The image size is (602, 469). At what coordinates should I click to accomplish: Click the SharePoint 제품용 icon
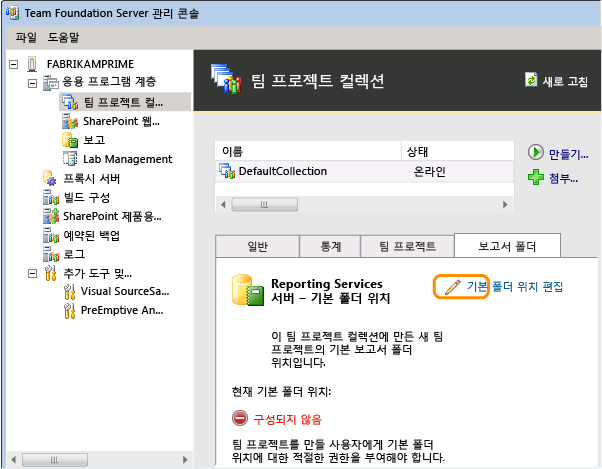click(51, 216)
